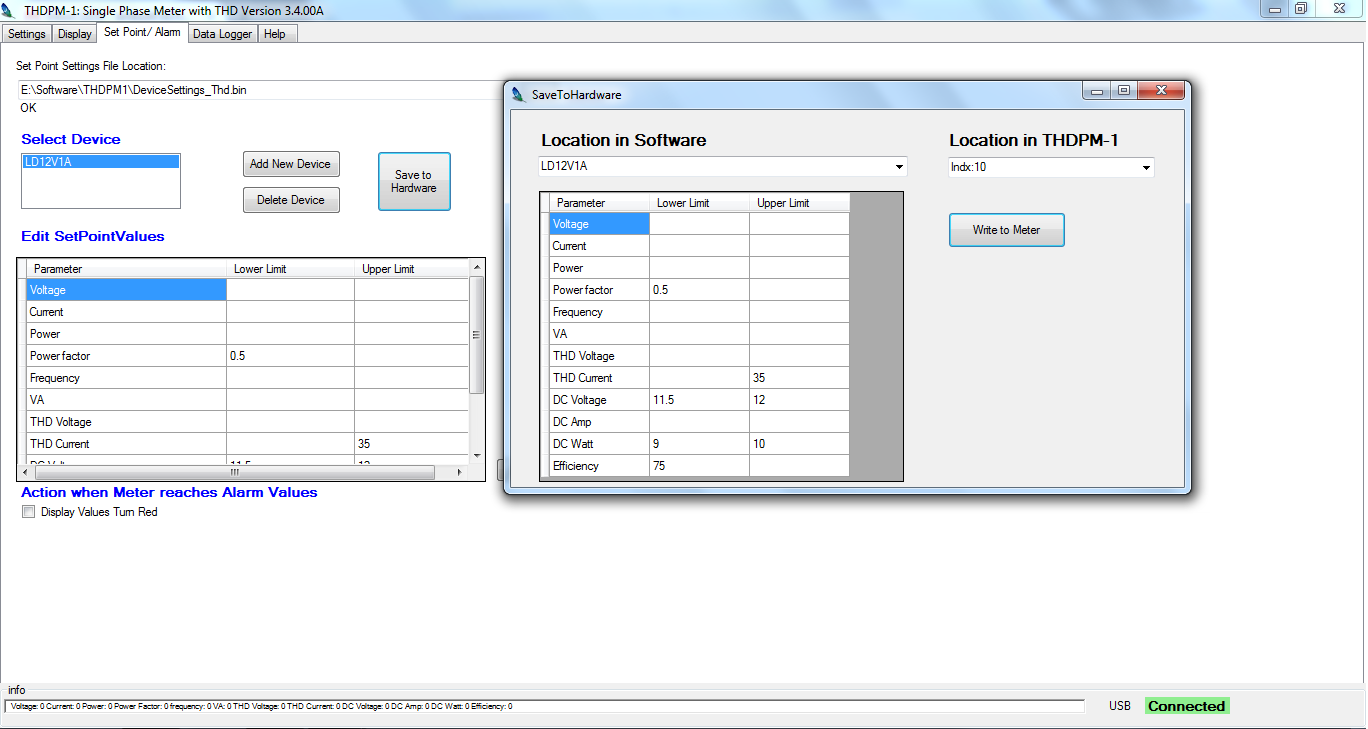1368x729 pixels.
Task: Minimize the SaveToHardware dialog window
Action: click(1097, 91)
